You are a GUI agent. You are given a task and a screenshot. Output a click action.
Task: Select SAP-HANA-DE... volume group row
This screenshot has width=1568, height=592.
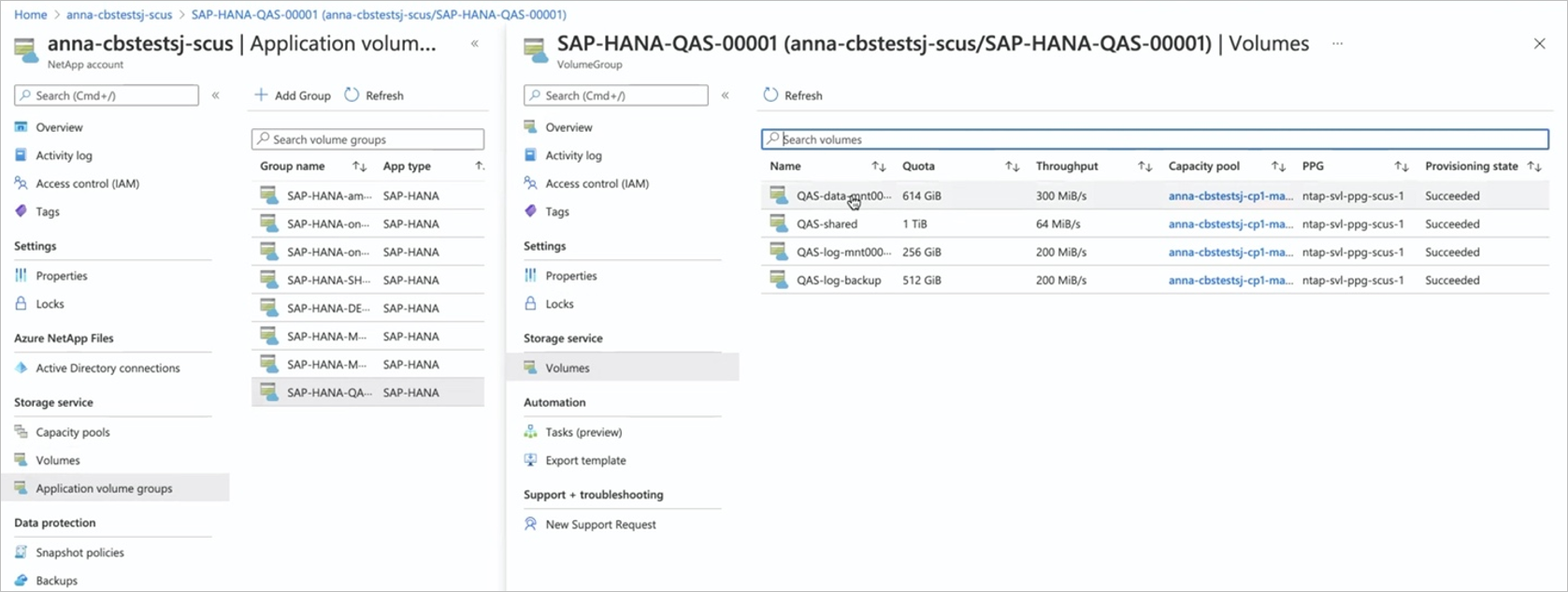click(367, 308)
